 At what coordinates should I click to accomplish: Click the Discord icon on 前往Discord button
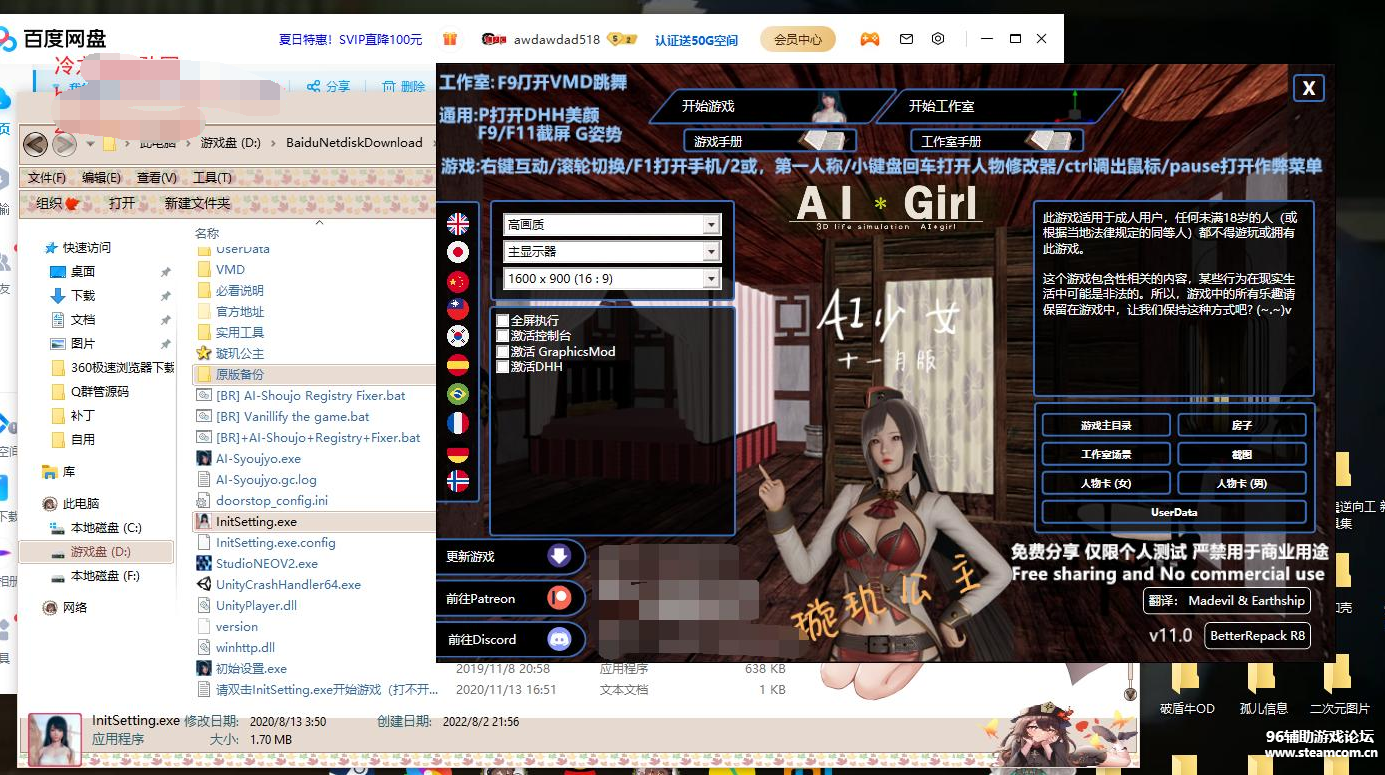tap(561, 640)
